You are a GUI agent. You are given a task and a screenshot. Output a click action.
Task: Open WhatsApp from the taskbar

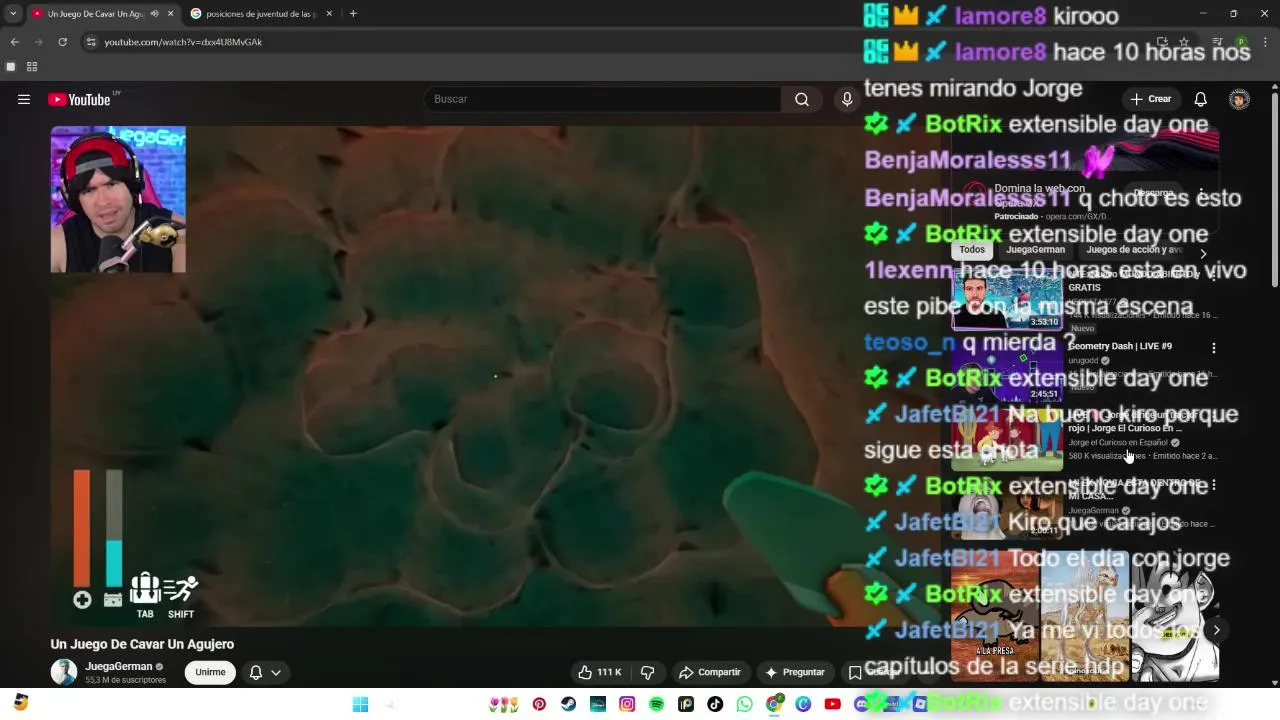[x=744, y=704]
